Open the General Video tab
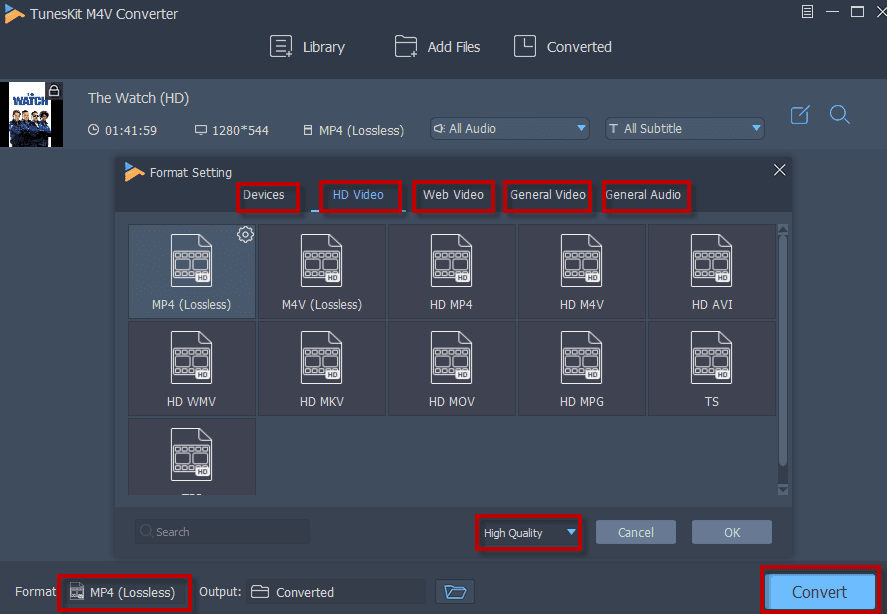The height and width of the screenshot is (614, 887). pyautogui.click(x=548, y=195)
